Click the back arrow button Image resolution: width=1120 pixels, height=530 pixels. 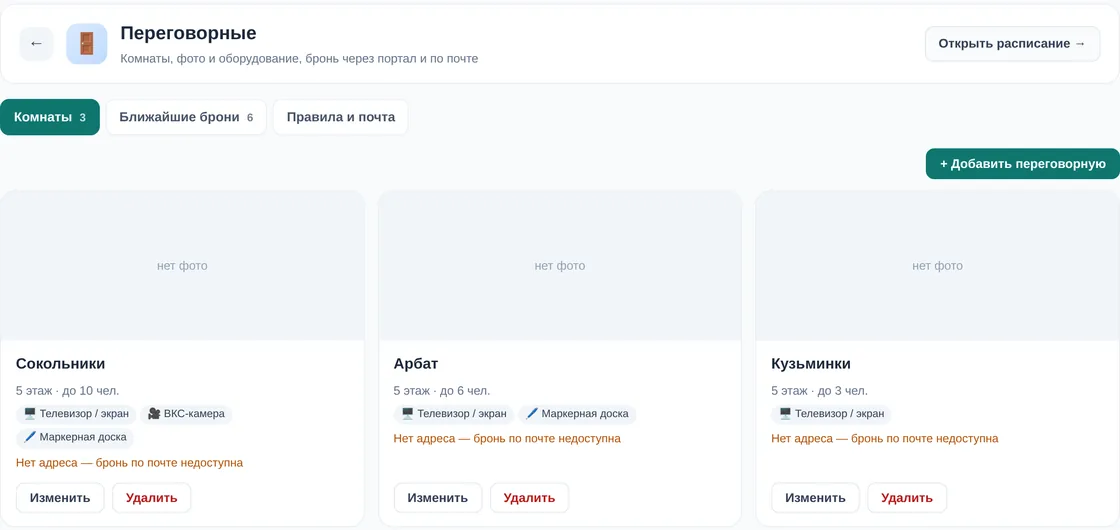[36, 44]
